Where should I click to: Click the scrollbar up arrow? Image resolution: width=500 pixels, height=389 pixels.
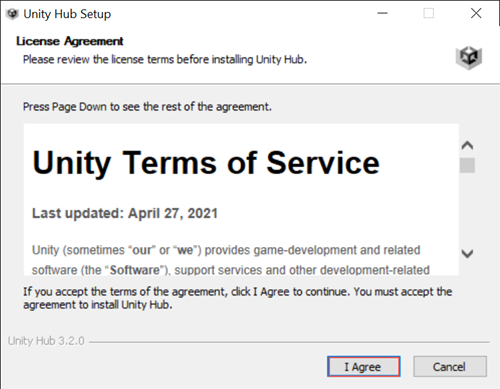tap(467, 145)
